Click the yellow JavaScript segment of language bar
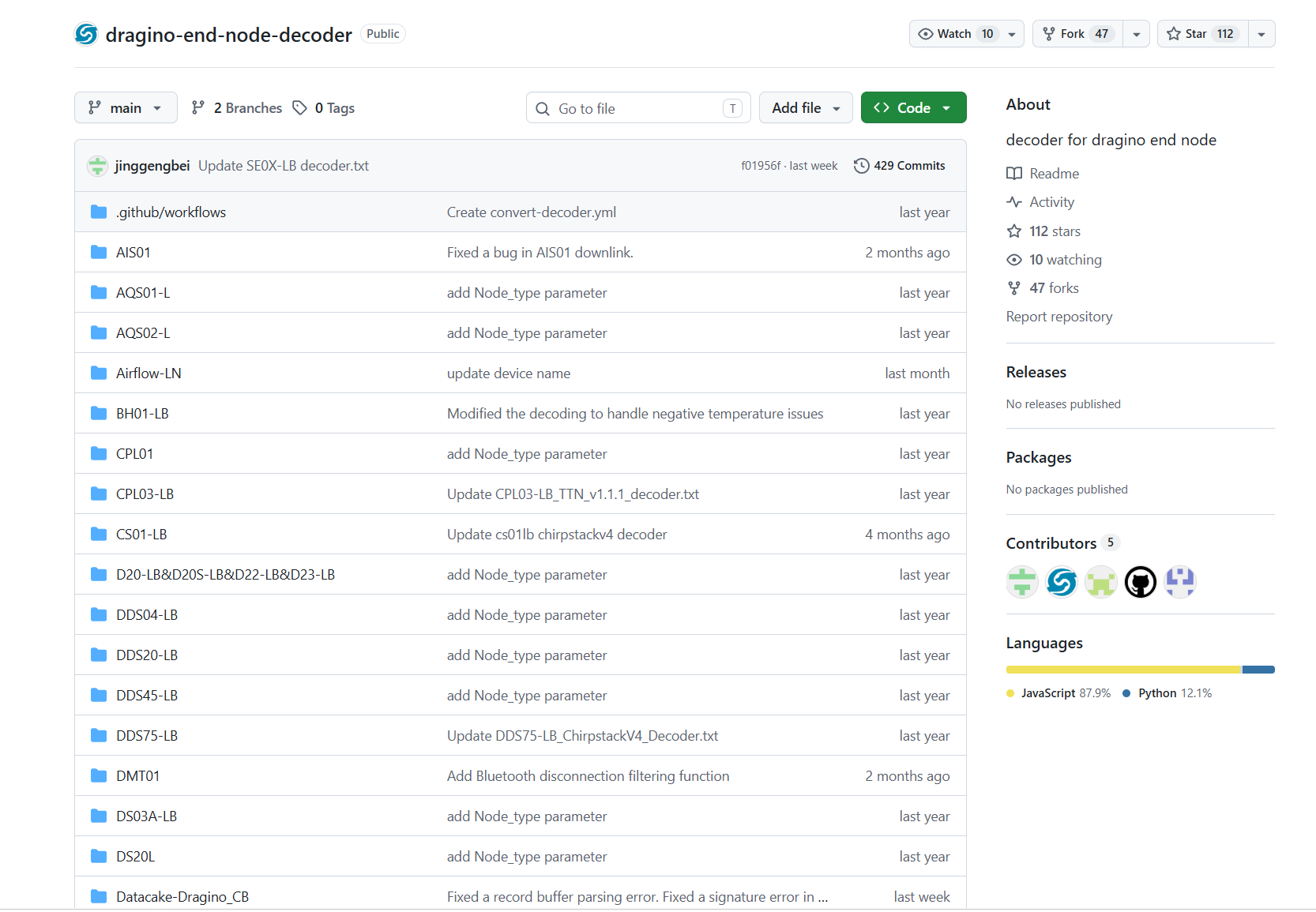This screenshot has width=1316, height=912. coord(1124,670)
